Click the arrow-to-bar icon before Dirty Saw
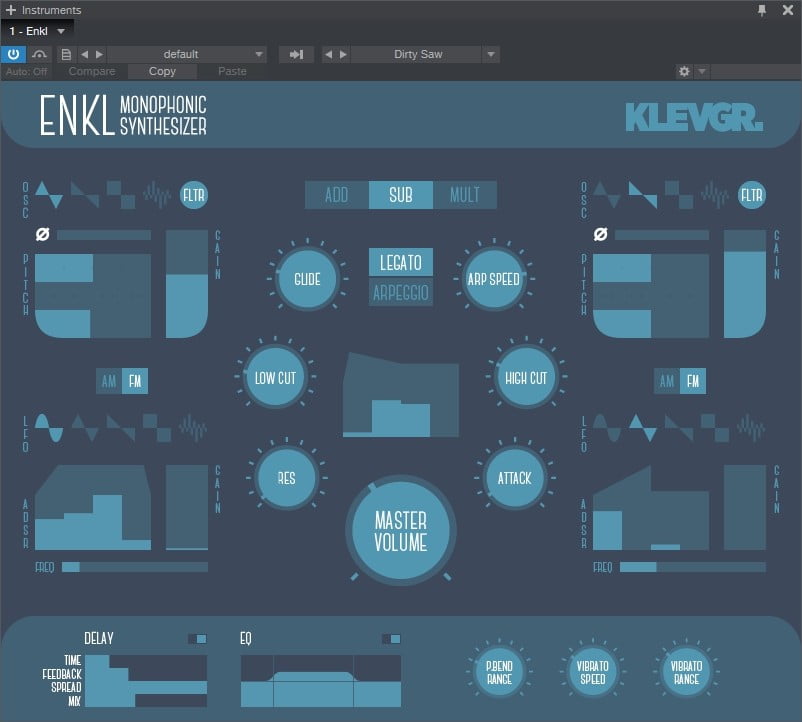802x722 pixels. pyautogui.click(x=296, y=54)
